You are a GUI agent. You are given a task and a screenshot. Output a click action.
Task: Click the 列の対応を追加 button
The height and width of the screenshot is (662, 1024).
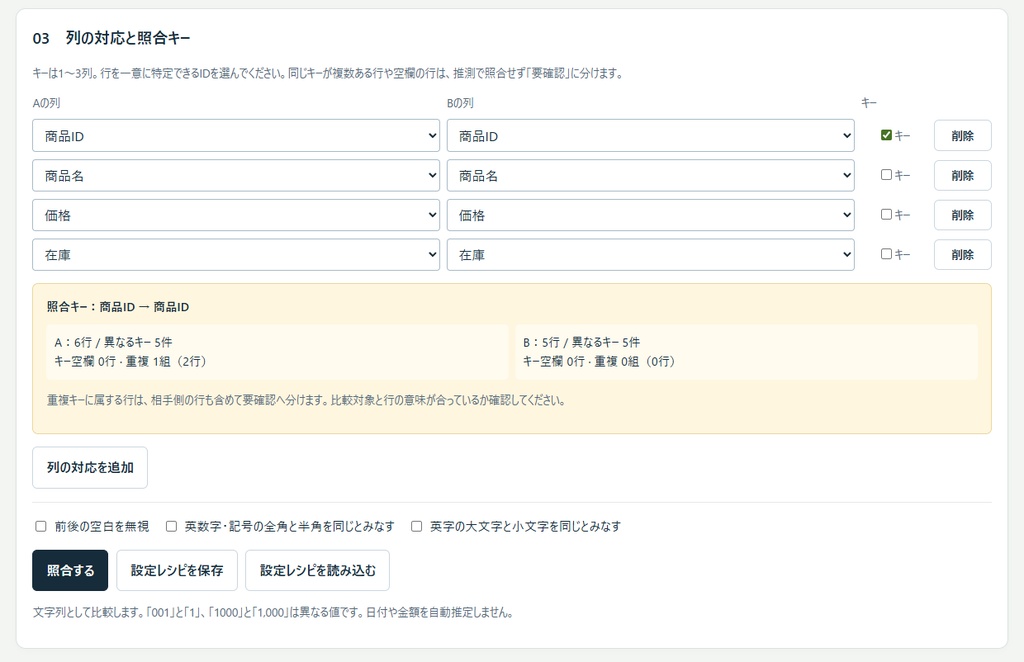coord(90,467)
